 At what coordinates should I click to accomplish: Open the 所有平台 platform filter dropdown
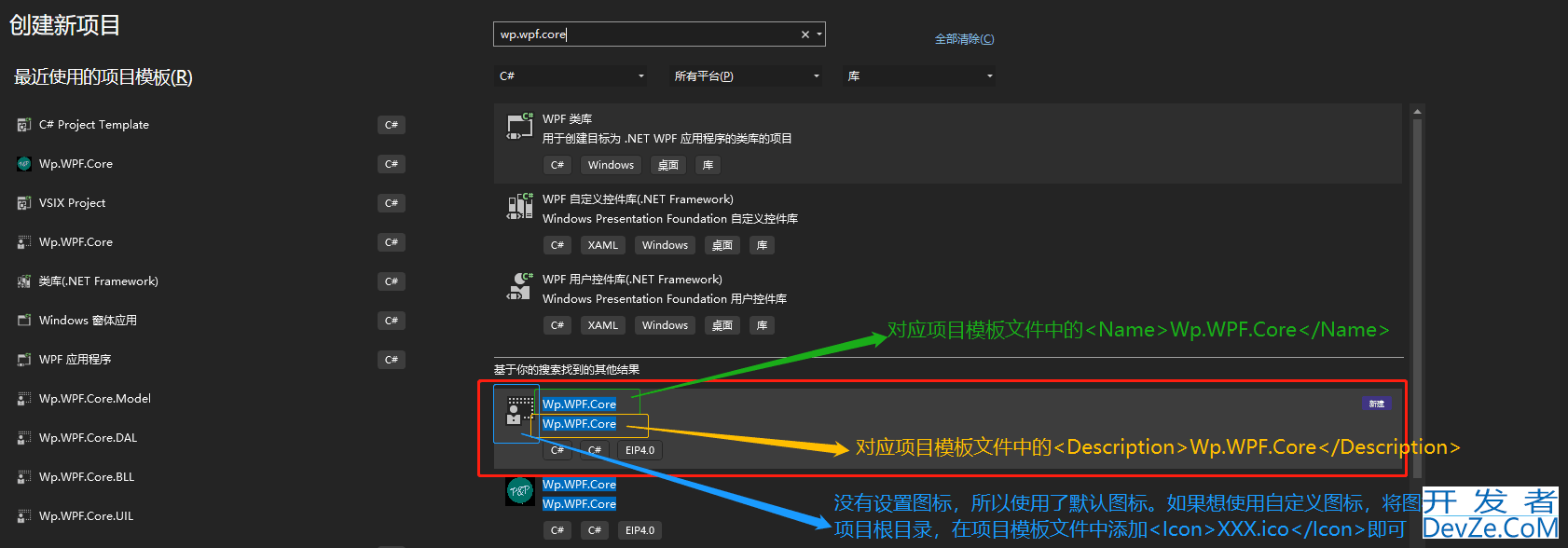(x=746, y=76)
